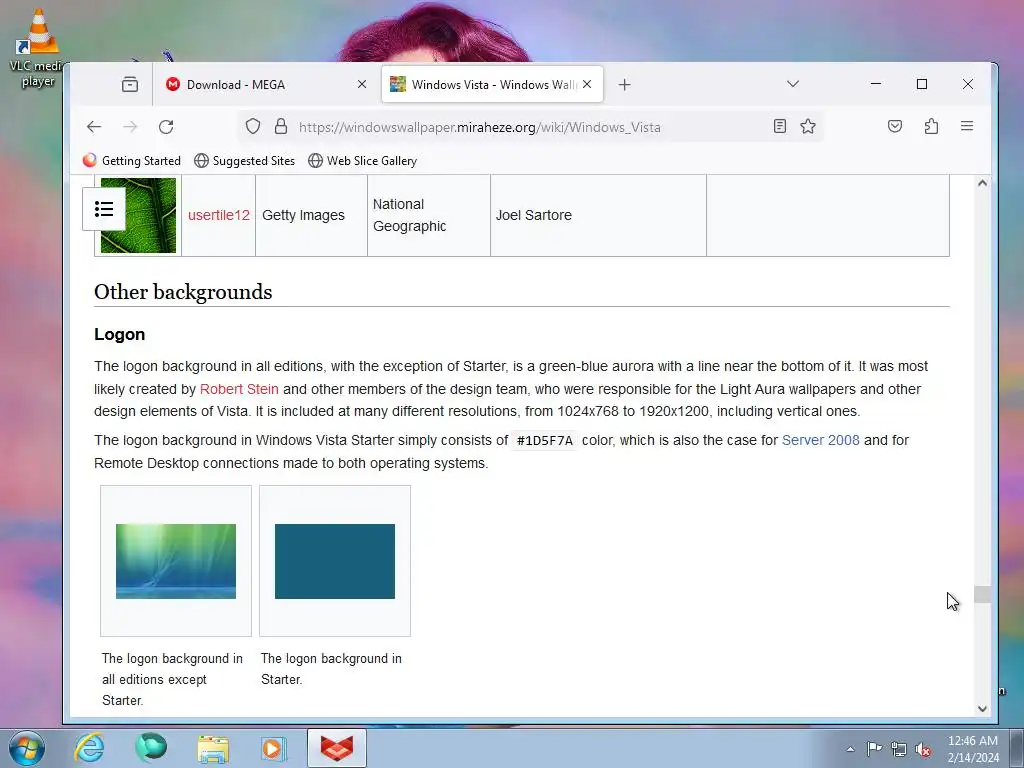Click scrollbar up arrow
The width and height of the screenshot is (1024, 768).
pos(982,184)
